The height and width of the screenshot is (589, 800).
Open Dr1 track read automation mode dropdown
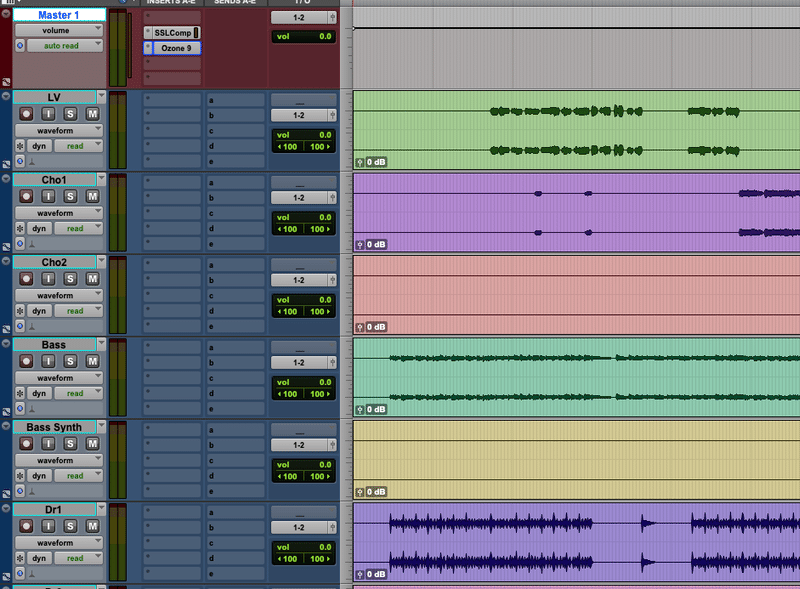tap(79, 558)
